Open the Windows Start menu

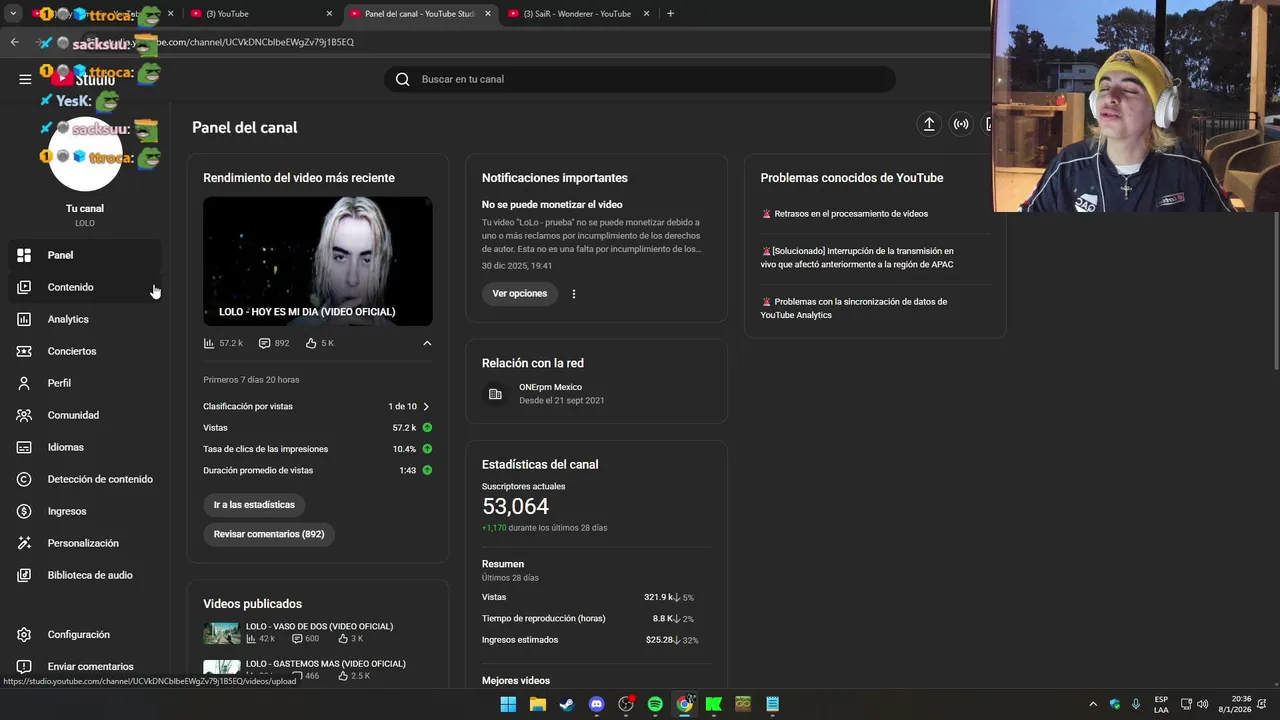tap(508, 704)
